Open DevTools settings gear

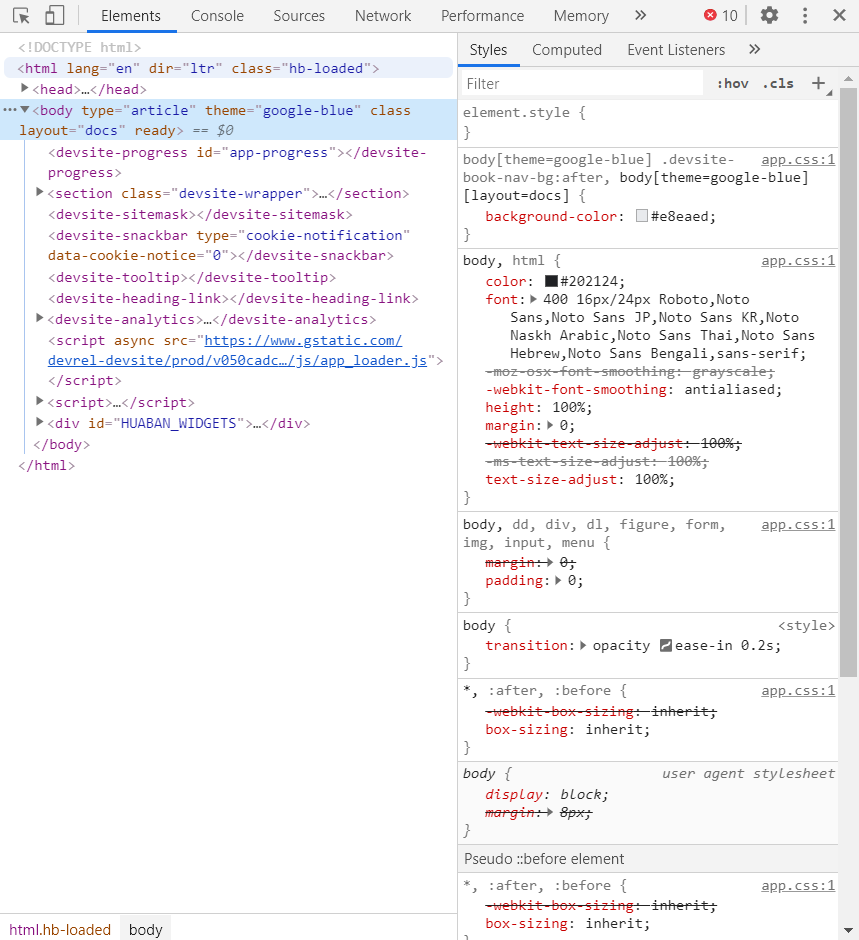pos(769,16)
